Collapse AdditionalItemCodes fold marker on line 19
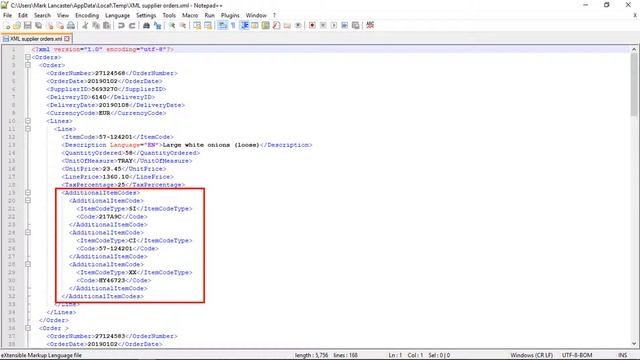The height and width of the screenshot is (360, 640). coord(28,192)
